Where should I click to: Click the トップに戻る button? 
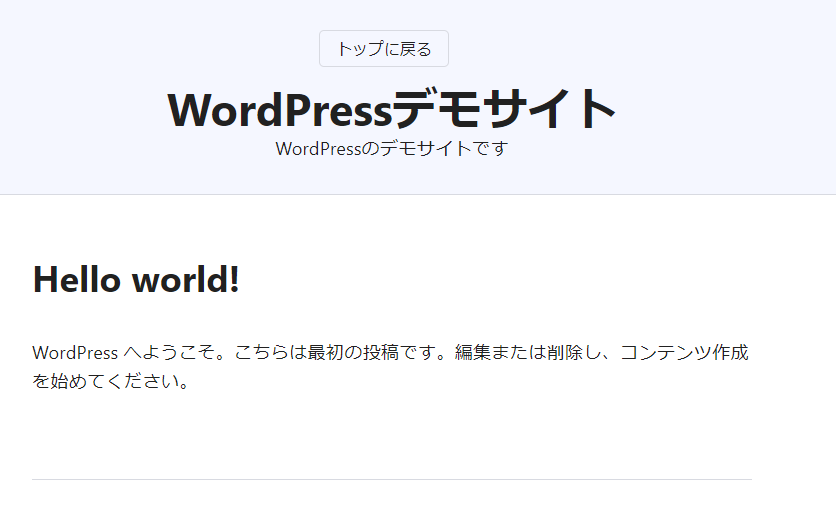(x=384, y=49)
